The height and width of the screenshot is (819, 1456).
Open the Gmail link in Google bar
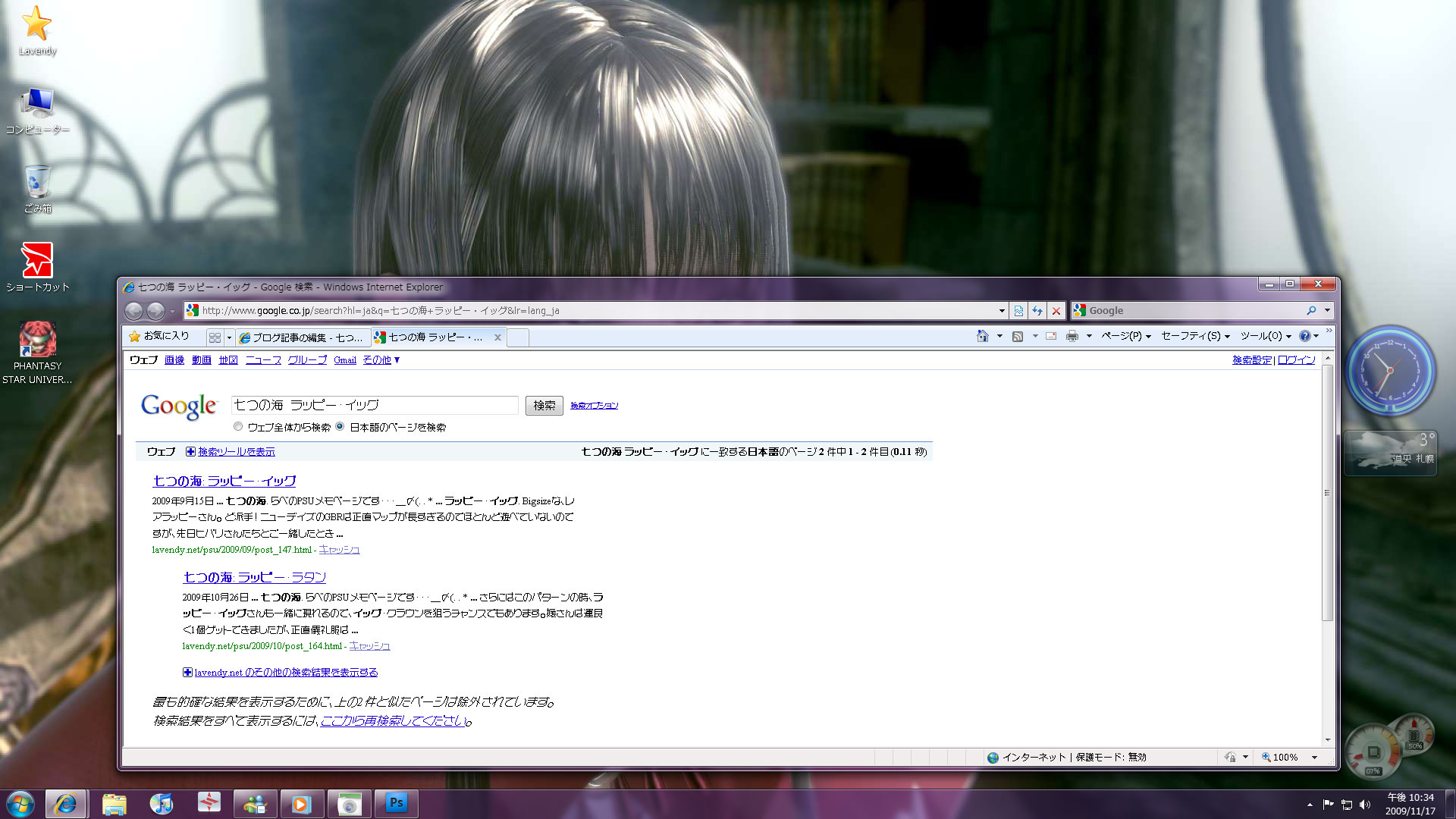345,360
